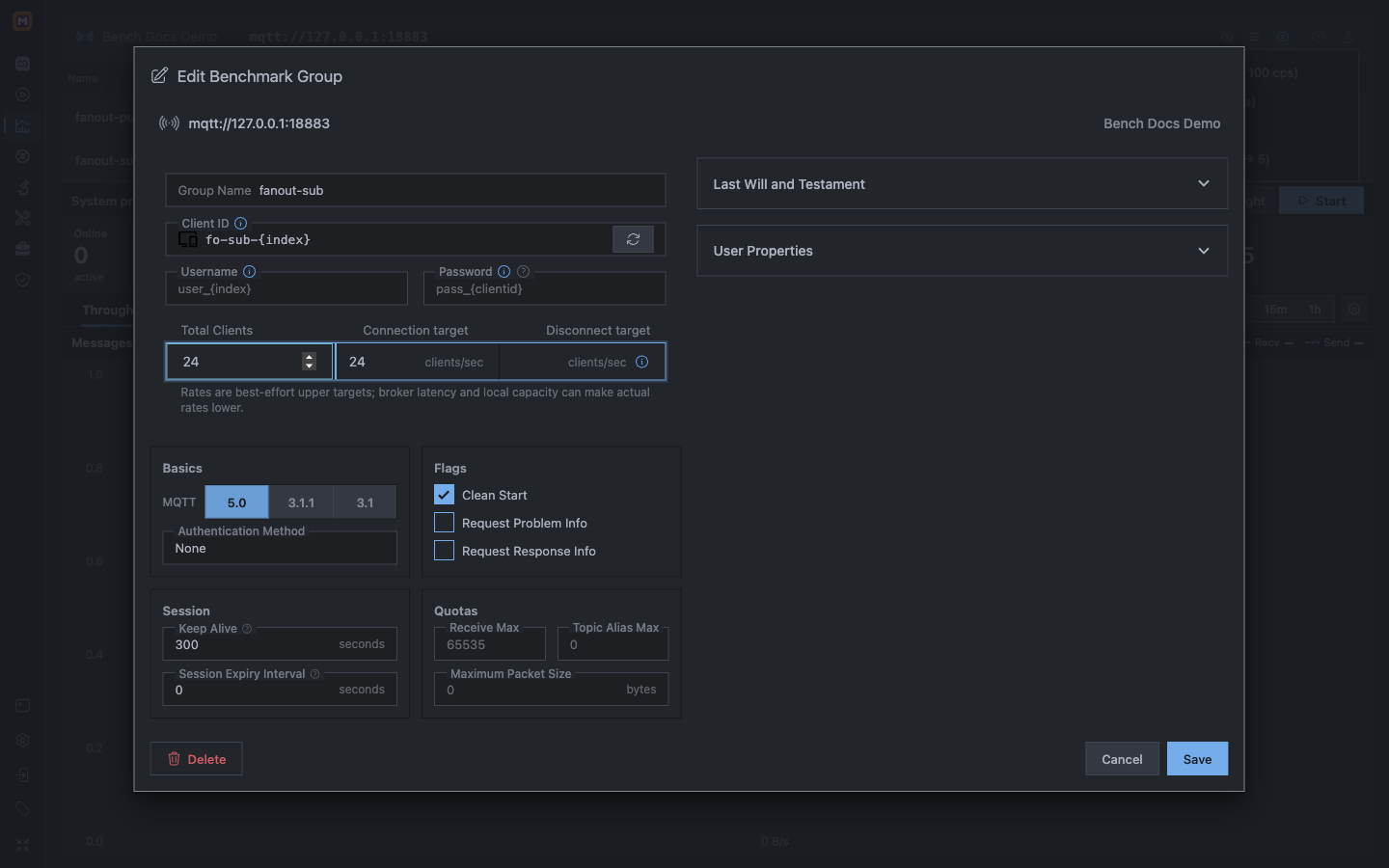Open the Authentication Method dropdown
1389x868 pixels.
(x=280, y=548)
